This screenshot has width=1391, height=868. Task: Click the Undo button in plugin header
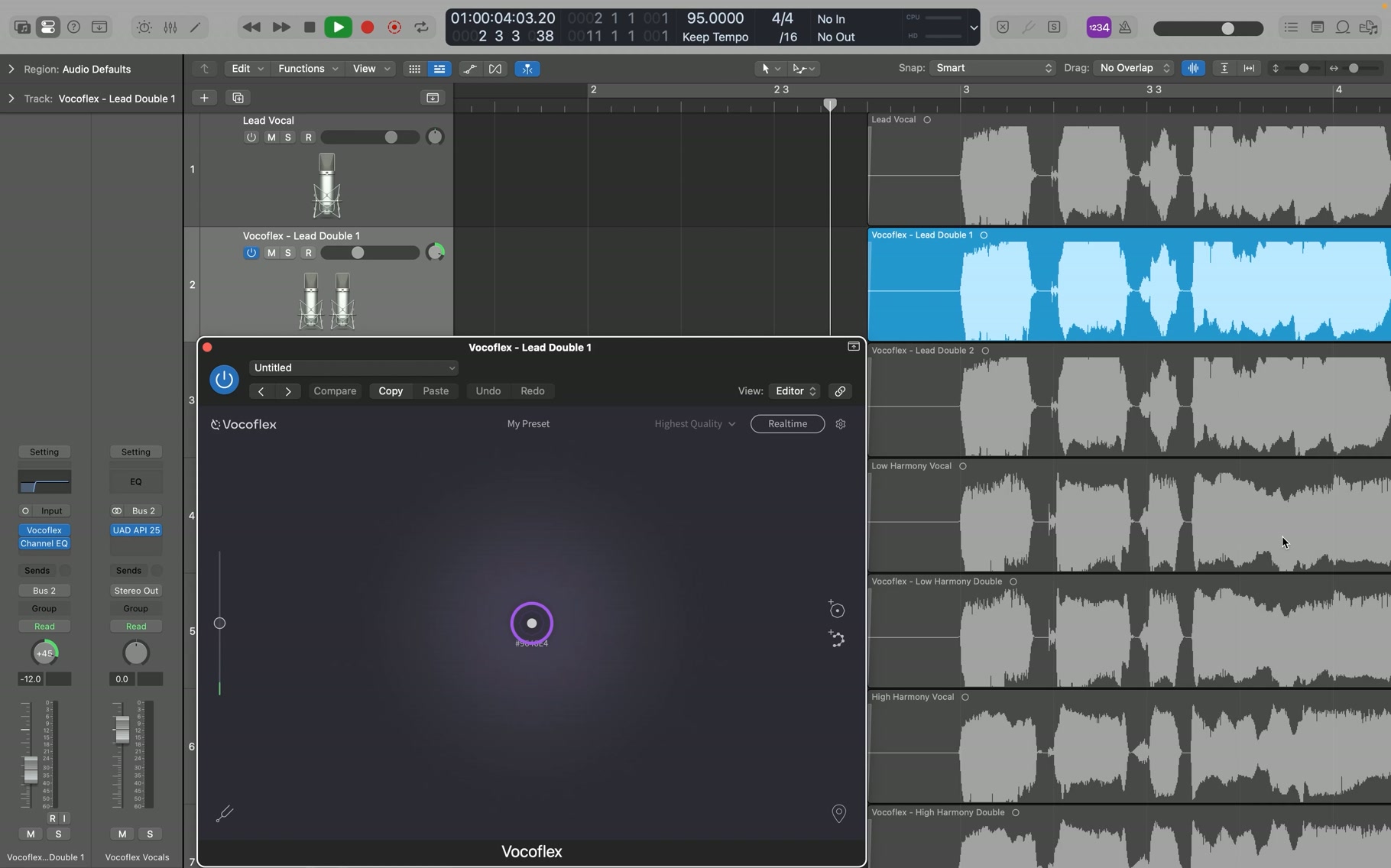(488, 391)
